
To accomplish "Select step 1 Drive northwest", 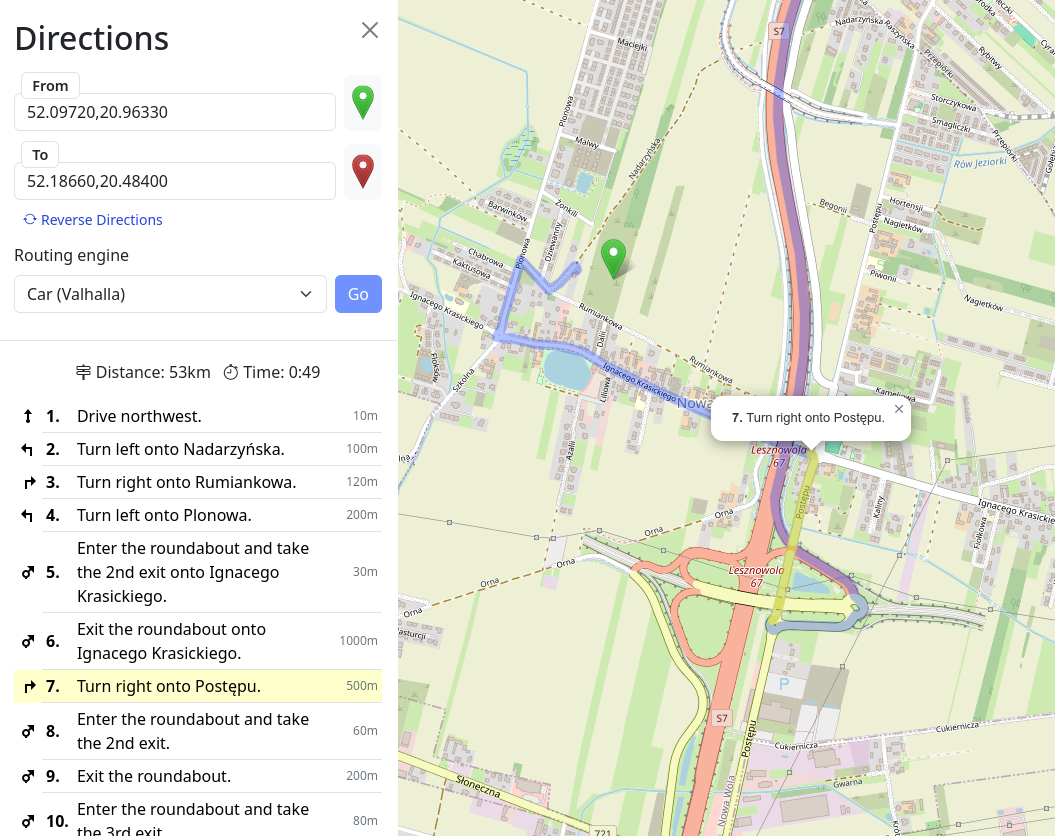I will point(139,416).
